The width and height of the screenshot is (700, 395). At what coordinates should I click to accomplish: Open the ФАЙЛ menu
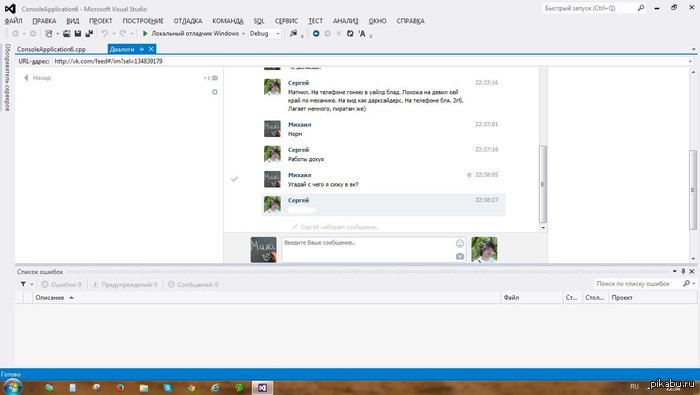click(13, 21)
